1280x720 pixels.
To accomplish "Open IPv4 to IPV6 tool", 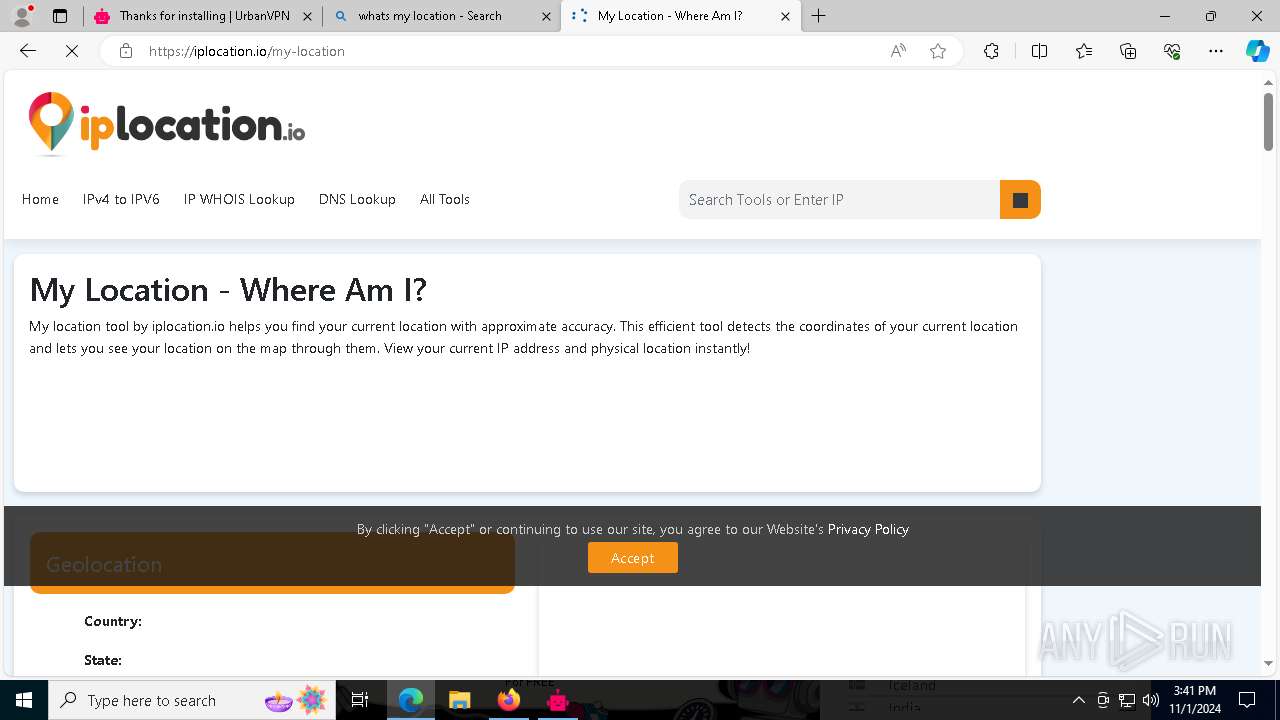I will [x=121, y=199].
